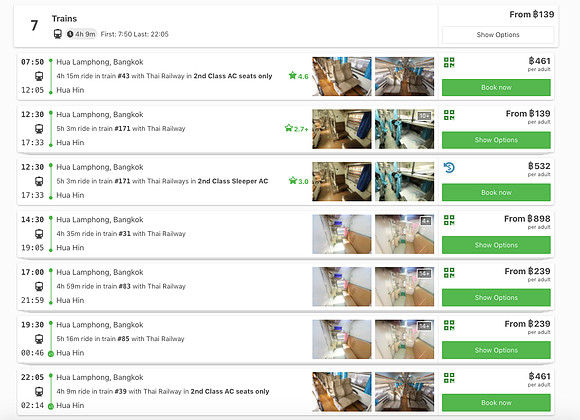
Task: Open first photo of 12:30 train from ฿139
Action: coord(342,129)
